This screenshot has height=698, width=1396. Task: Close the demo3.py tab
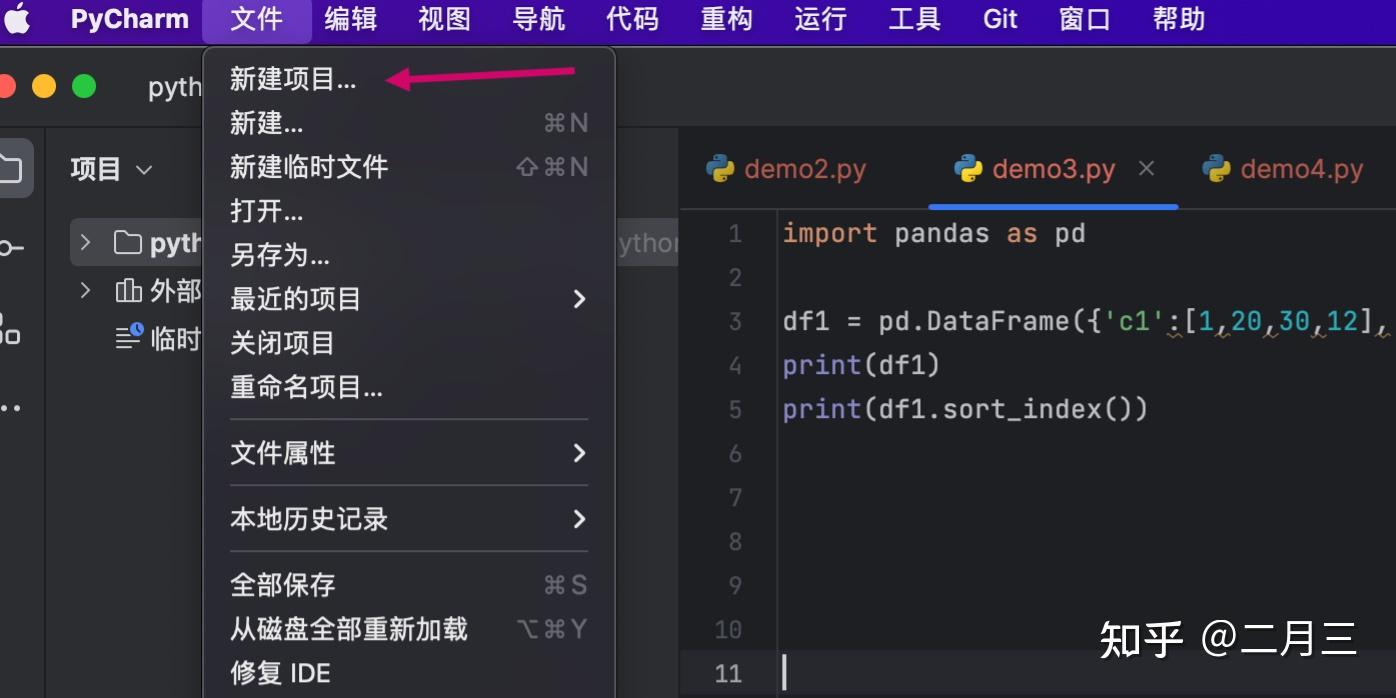(1146, 168)
